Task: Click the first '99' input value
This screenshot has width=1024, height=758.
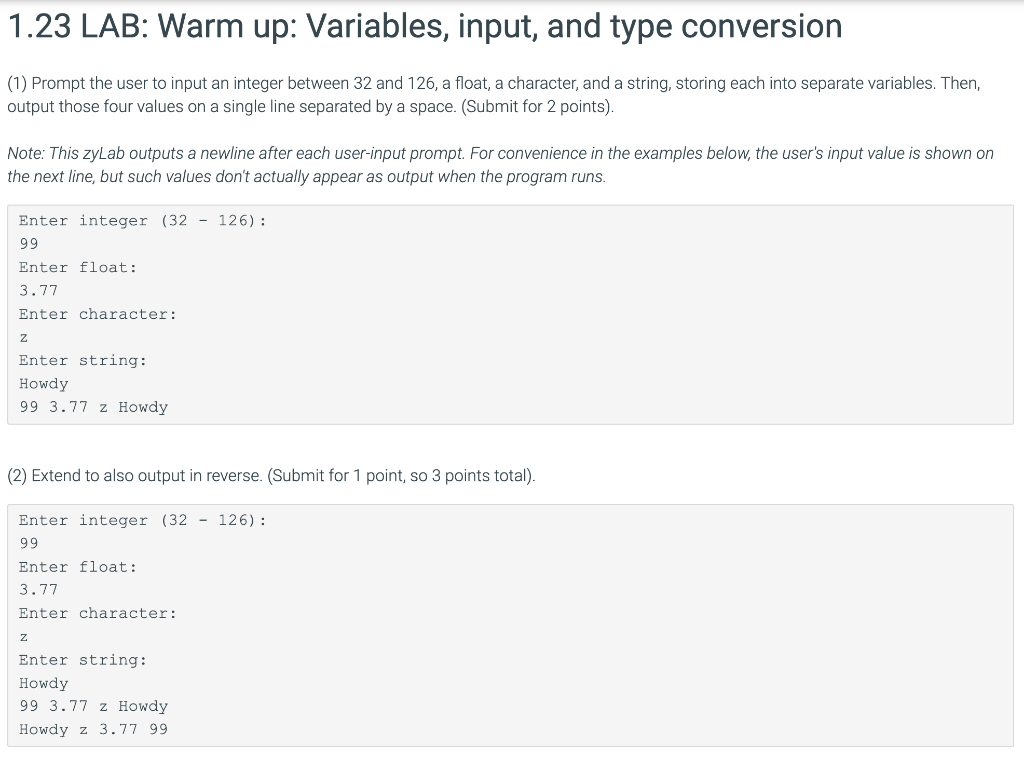Action: 29,244
